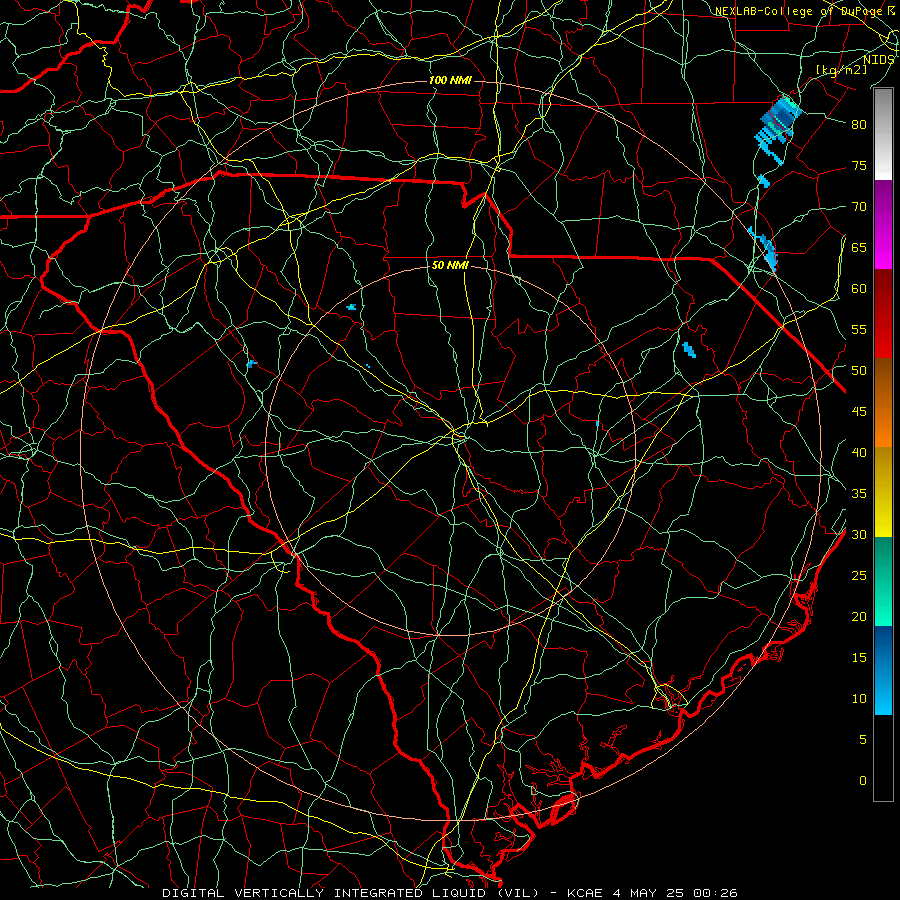The height and width of the screenshot is (900, 900).
Task: Select the white-gray segment of the color scale
Action: [x=883, y=134]
